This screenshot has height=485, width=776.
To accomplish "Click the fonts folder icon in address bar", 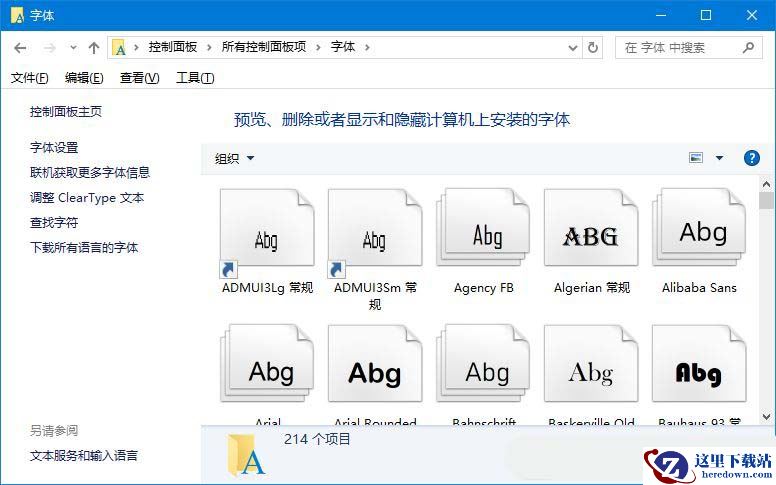I will click(x=119, y=48).
